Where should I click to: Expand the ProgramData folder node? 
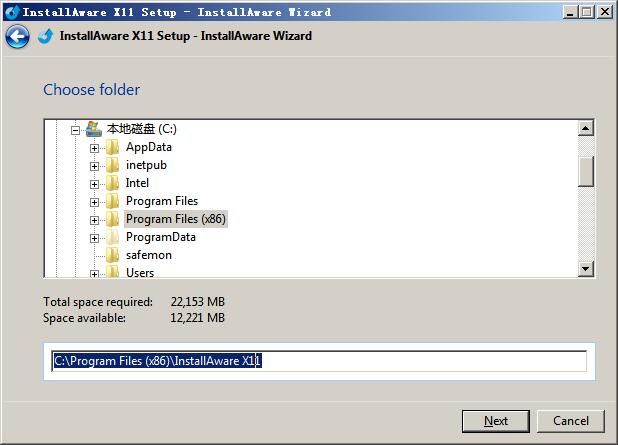tap(94, 238)
